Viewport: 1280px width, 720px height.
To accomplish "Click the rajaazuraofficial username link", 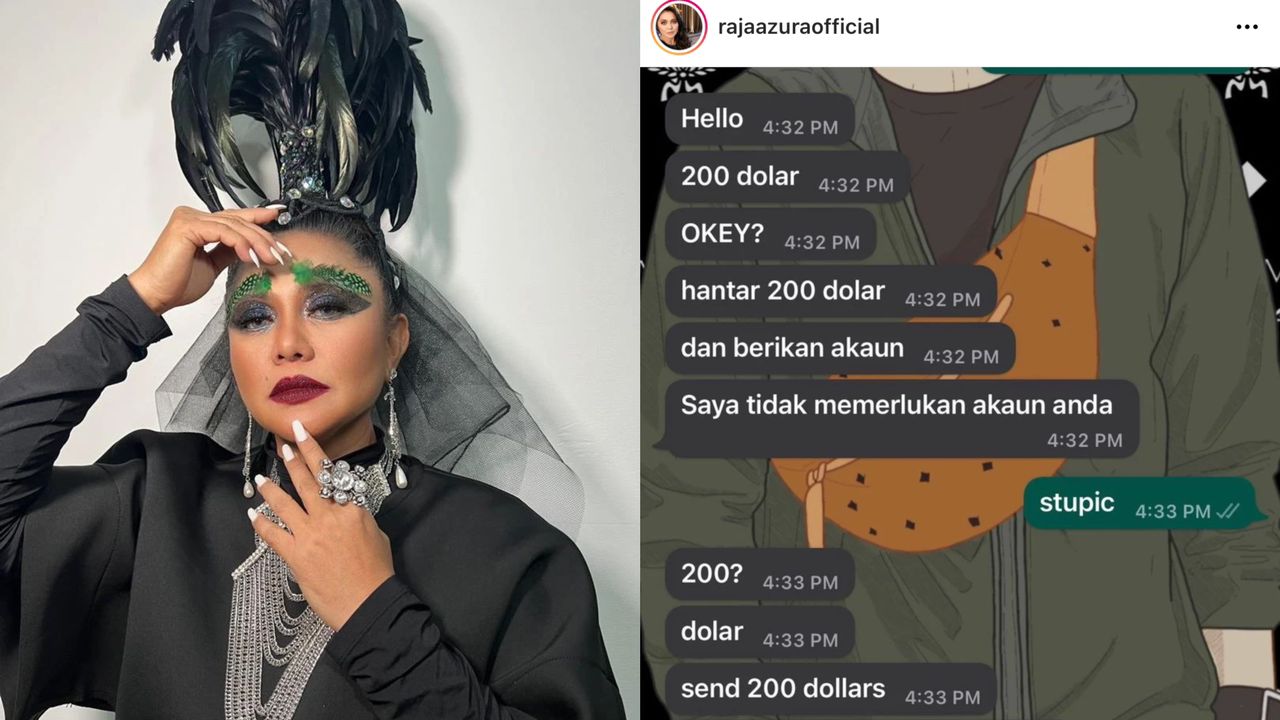I will tap(799, 27).
